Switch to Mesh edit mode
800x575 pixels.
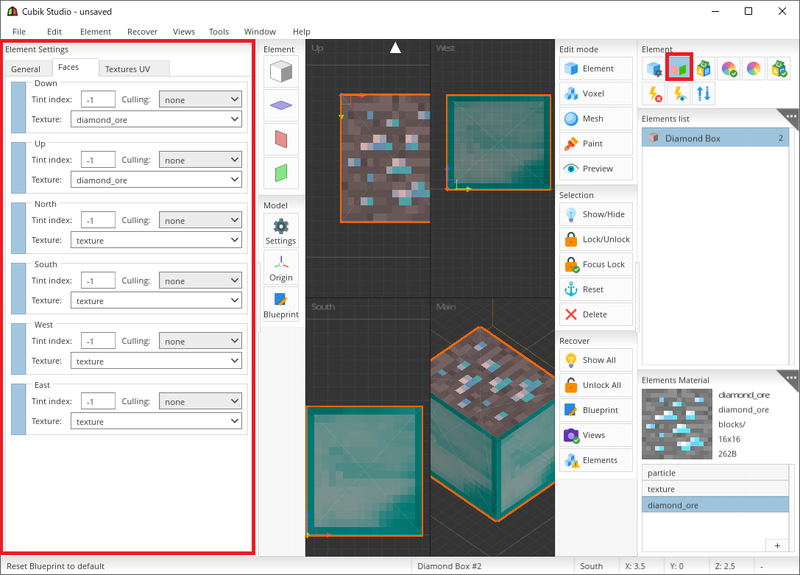pos(596,118)
